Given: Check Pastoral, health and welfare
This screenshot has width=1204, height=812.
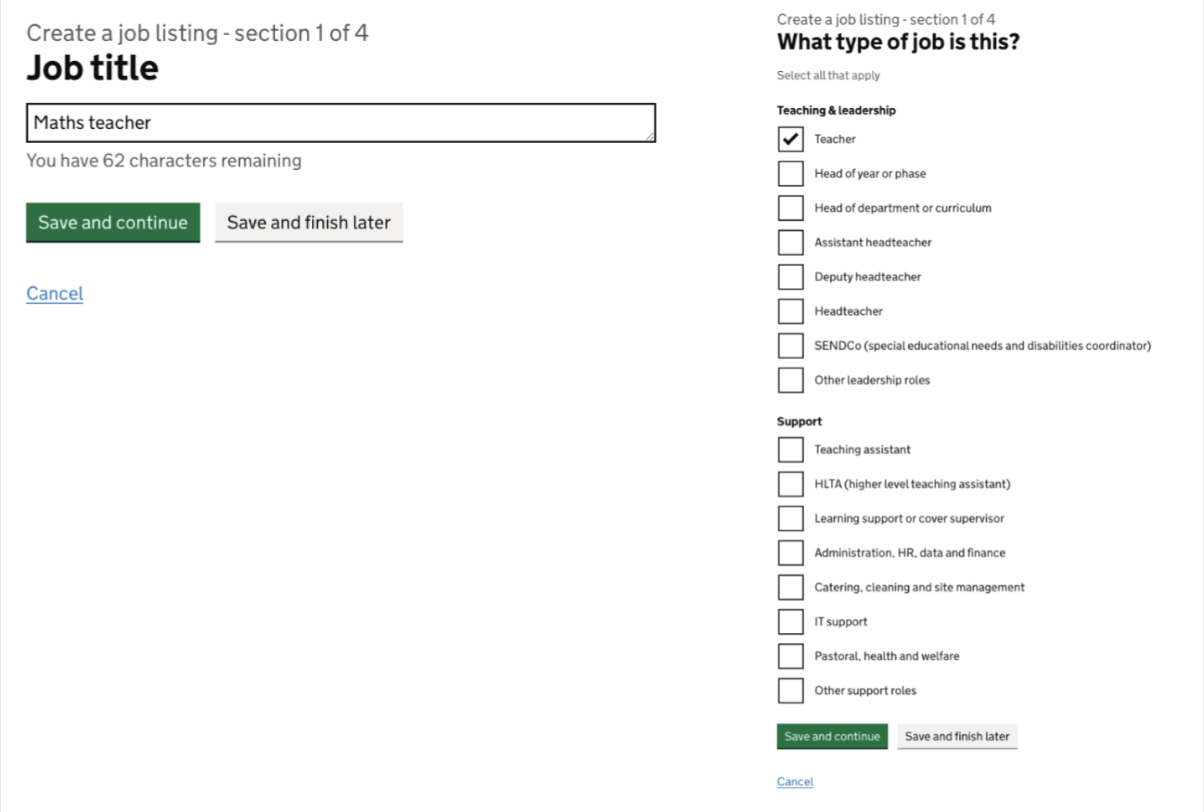Looking at the screenshot, I should 790,656.
